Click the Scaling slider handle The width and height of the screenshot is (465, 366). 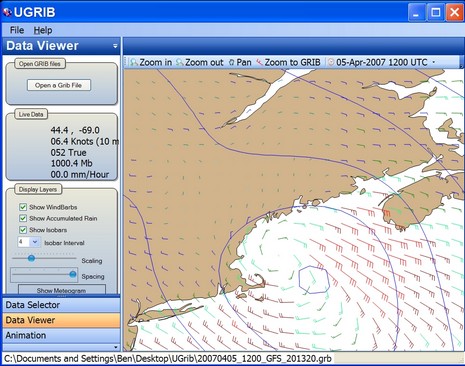pos(31,258)
